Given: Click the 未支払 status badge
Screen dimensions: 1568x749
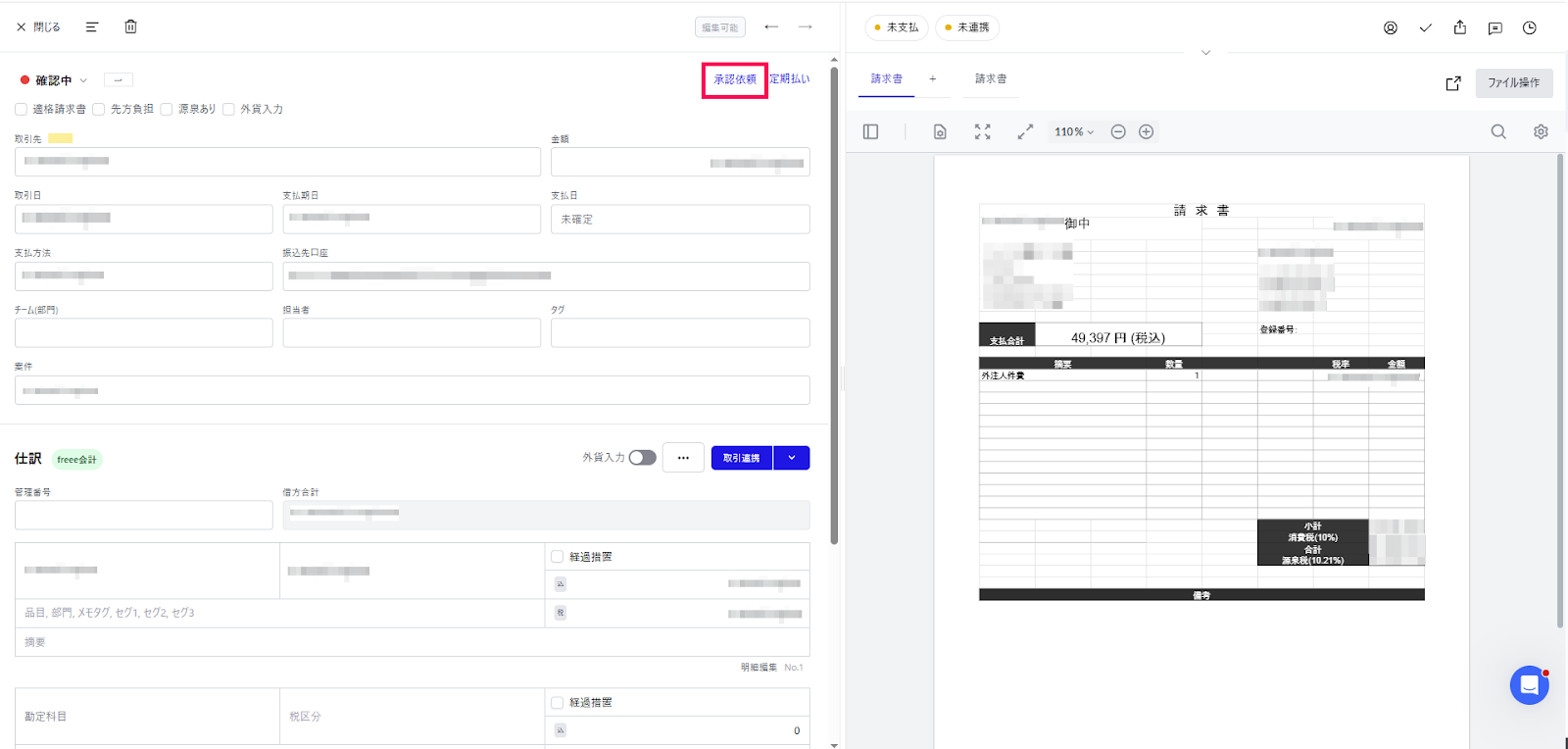Looking at the screenshot, I should pyautogui.click(x=897, y=27).
